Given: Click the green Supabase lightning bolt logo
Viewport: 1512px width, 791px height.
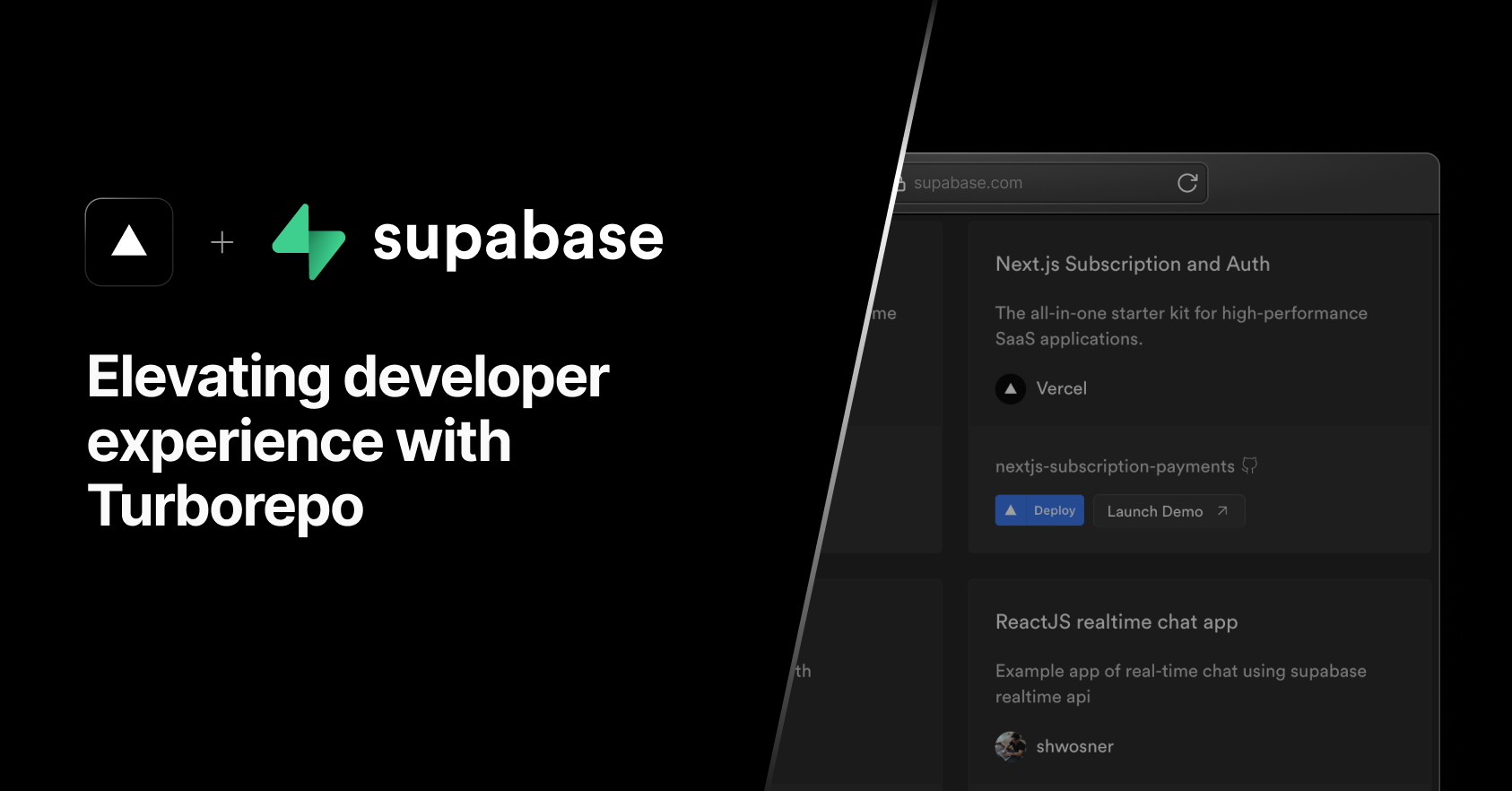Looking at the screenshot, I should [x=308, y=241].
